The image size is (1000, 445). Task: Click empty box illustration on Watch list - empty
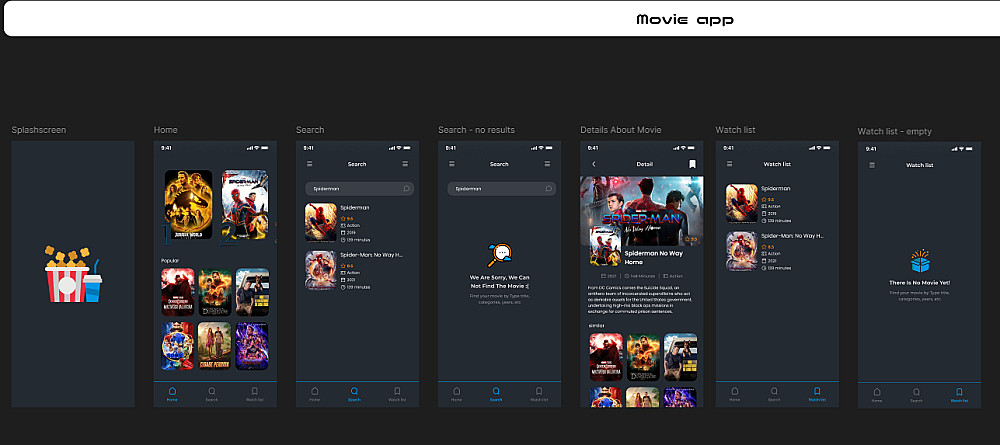(x=920, y=261)
